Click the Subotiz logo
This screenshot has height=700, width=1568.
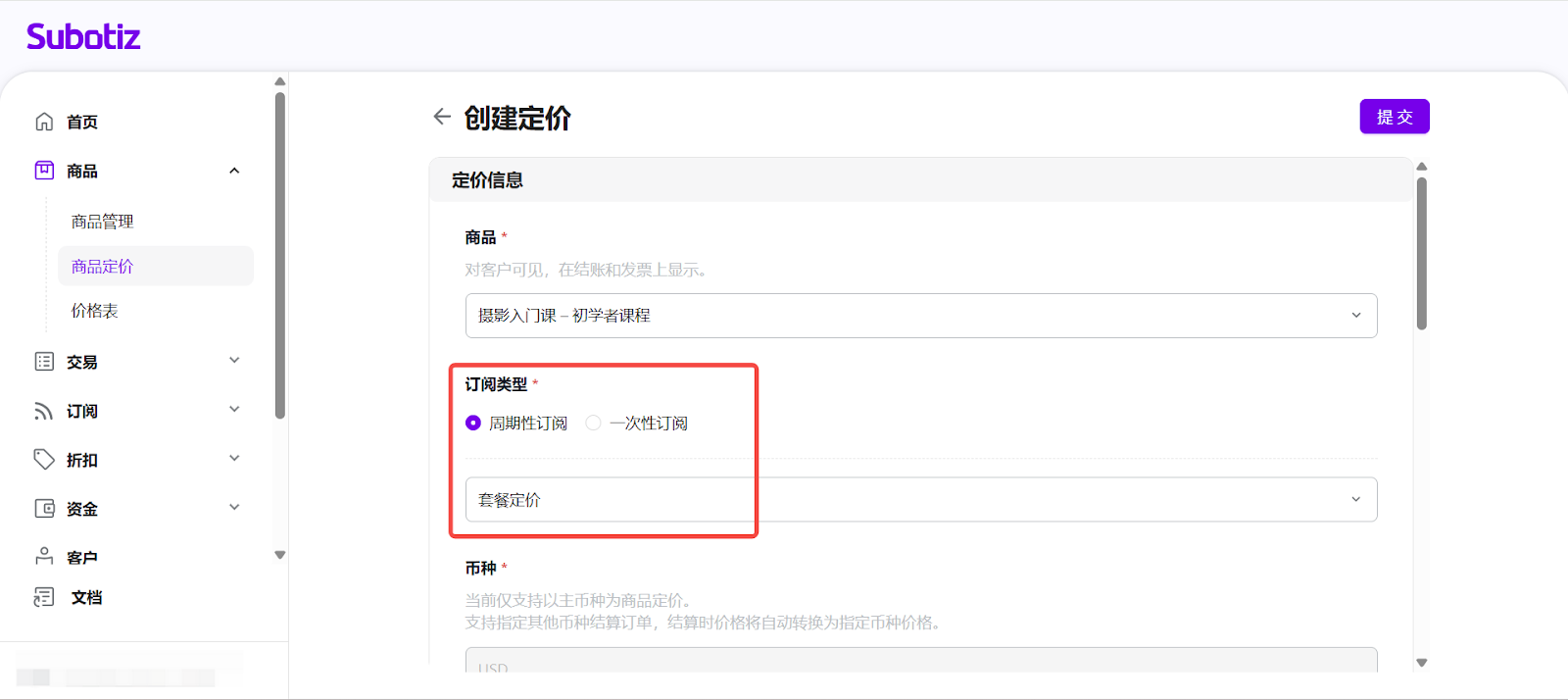(x=83, y=37)
